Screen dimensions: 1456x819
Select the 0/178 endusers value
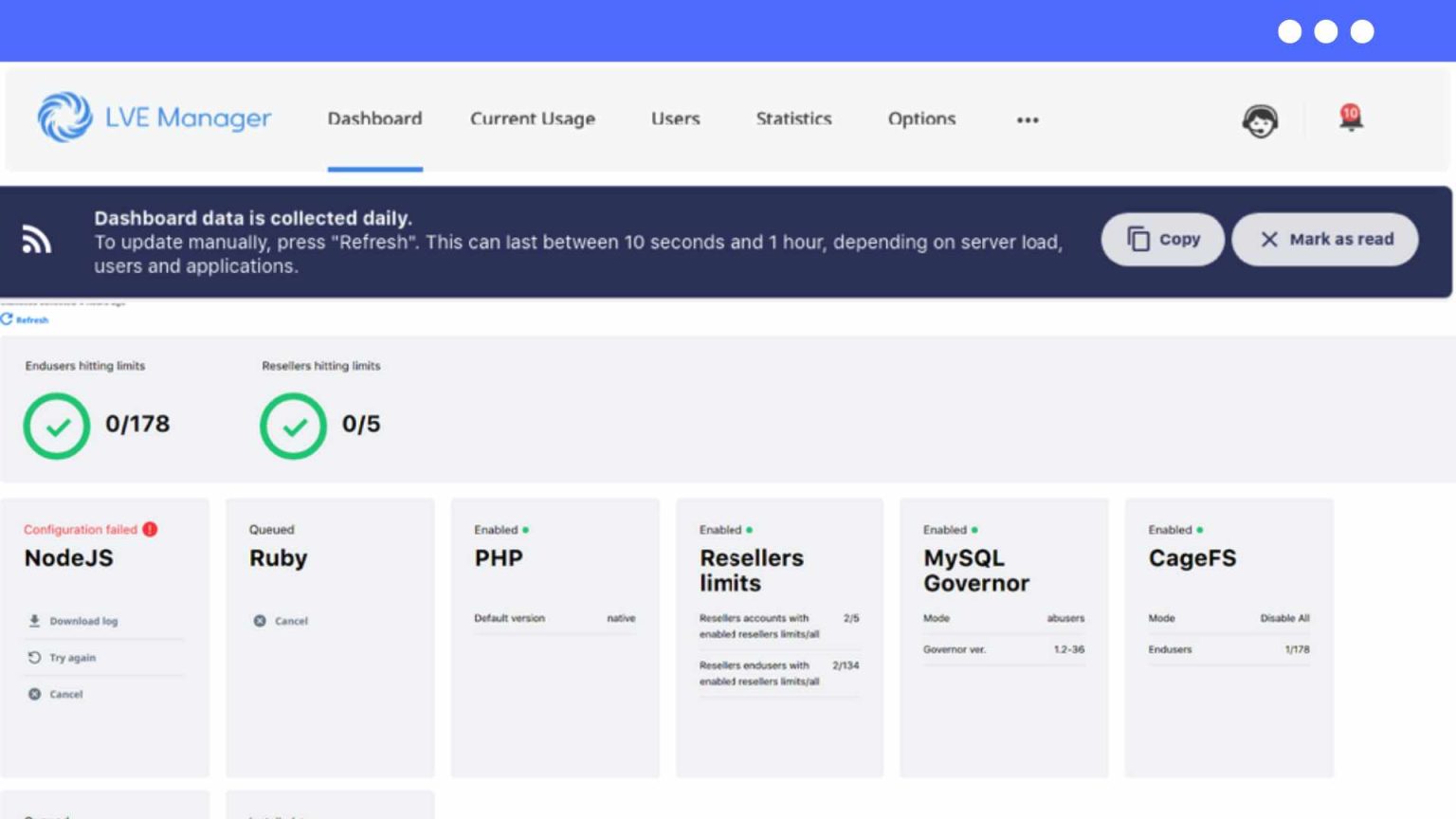tap(137, 424)
